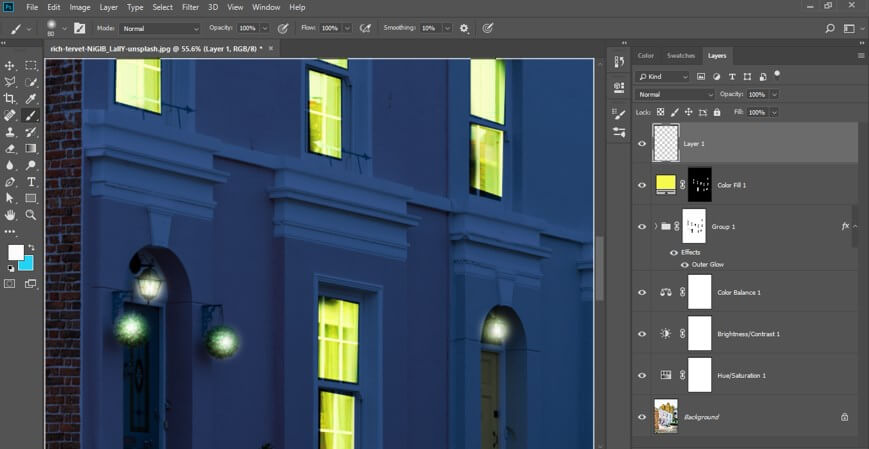Screen dimensions: 869x449
Task: Select the Move tool
Action: tap(10, 65)
